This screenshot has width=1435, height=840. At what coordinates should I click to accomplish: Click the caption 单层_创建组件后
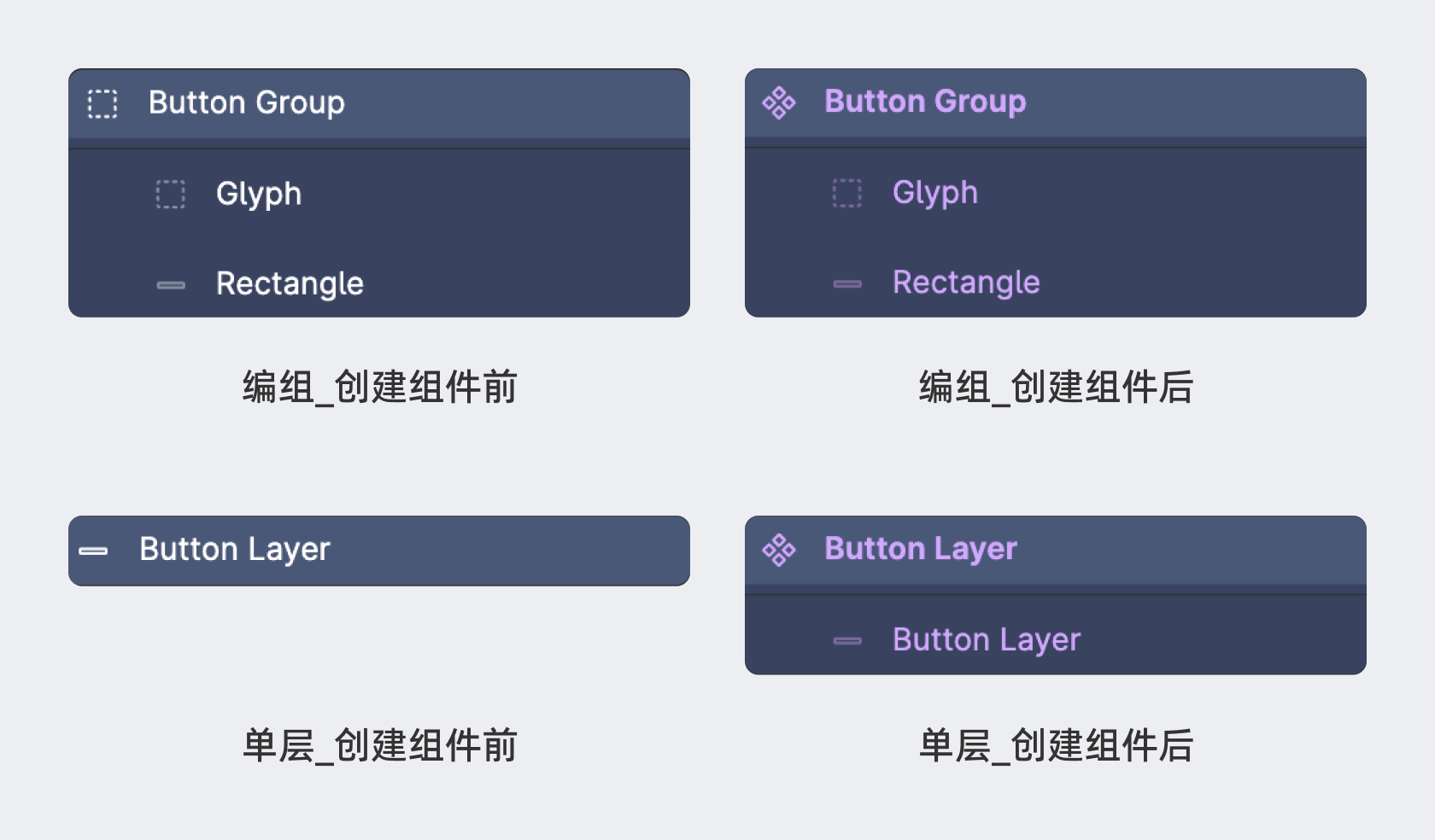pyautogui.click(x=1056, y=745)
